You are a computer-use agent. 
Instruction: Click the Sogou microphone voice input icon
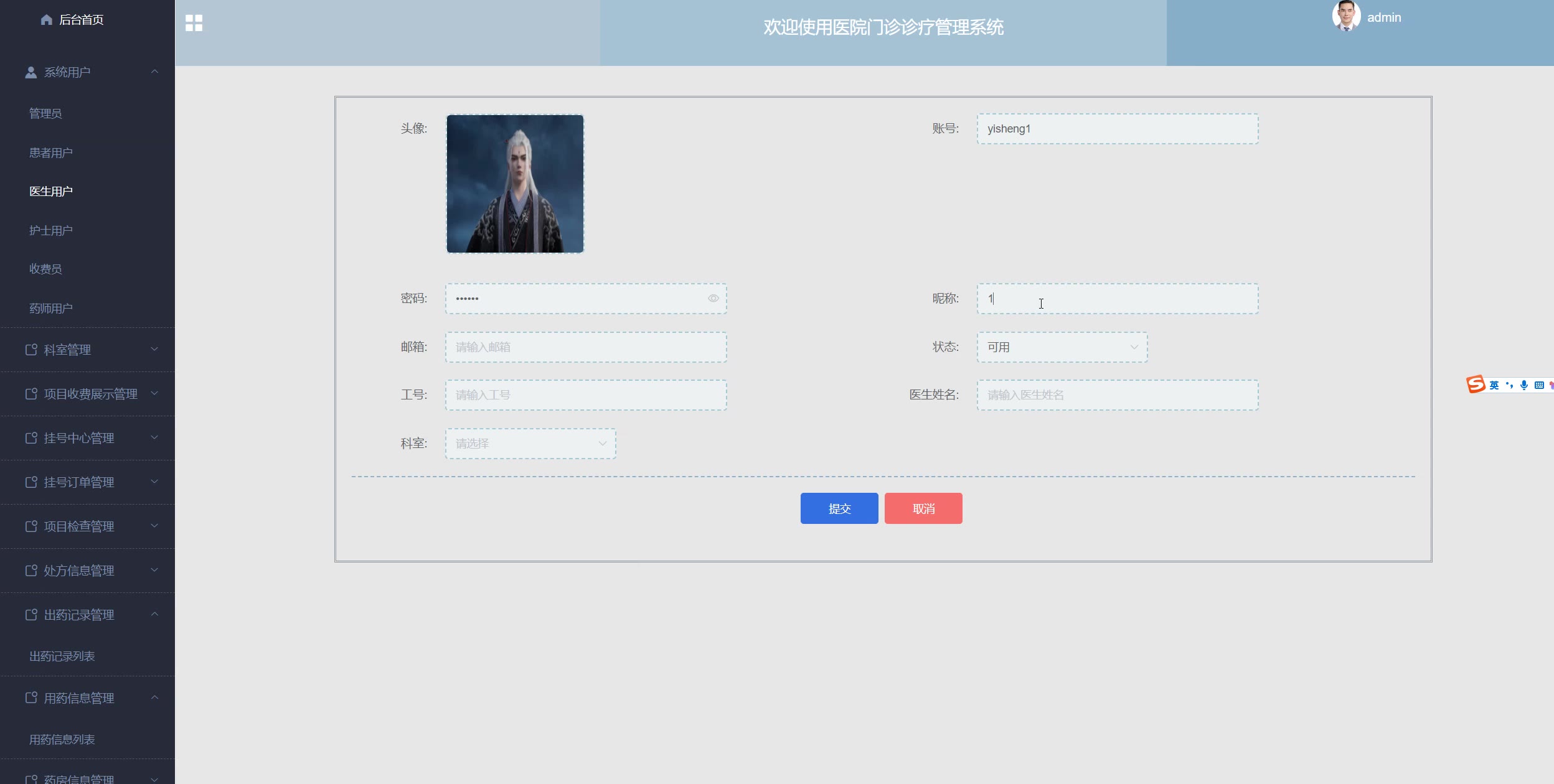[x=1523, y=385]
